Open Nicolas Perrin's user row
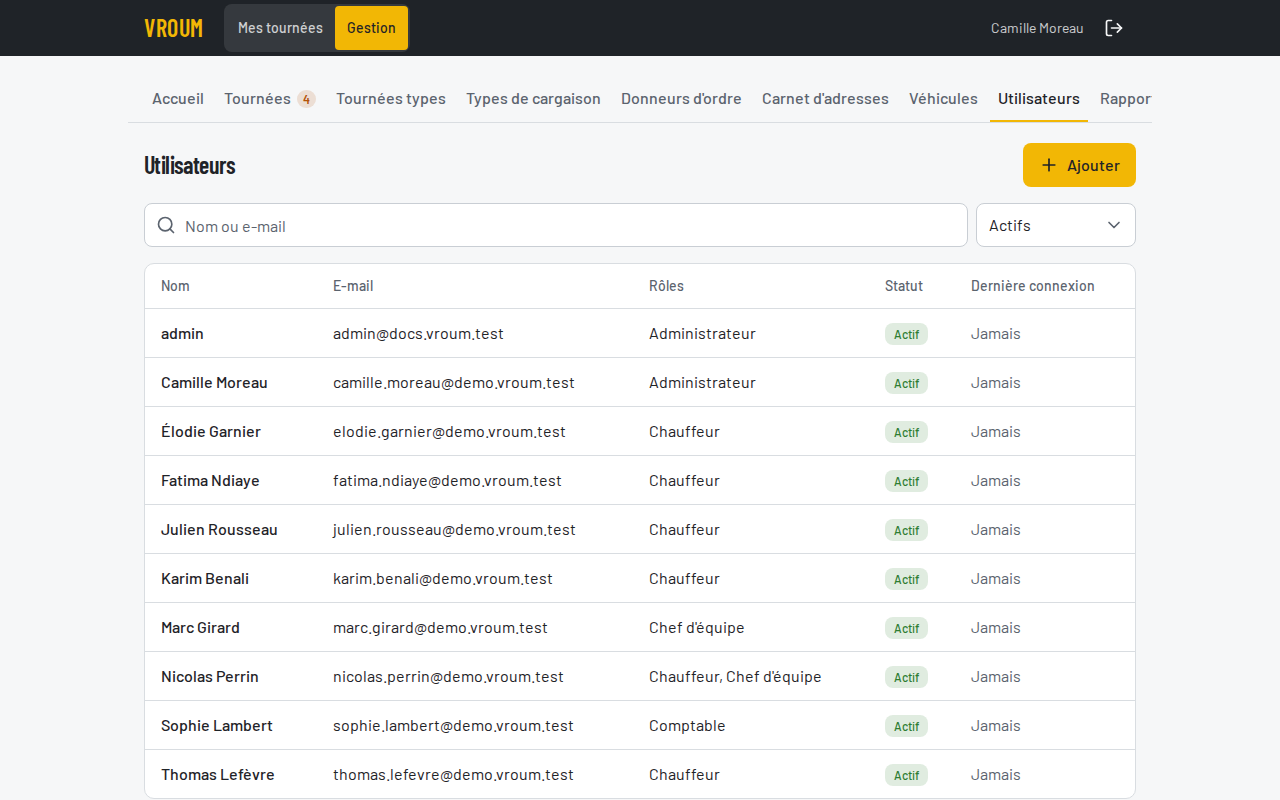 click(x=640, y=677)
